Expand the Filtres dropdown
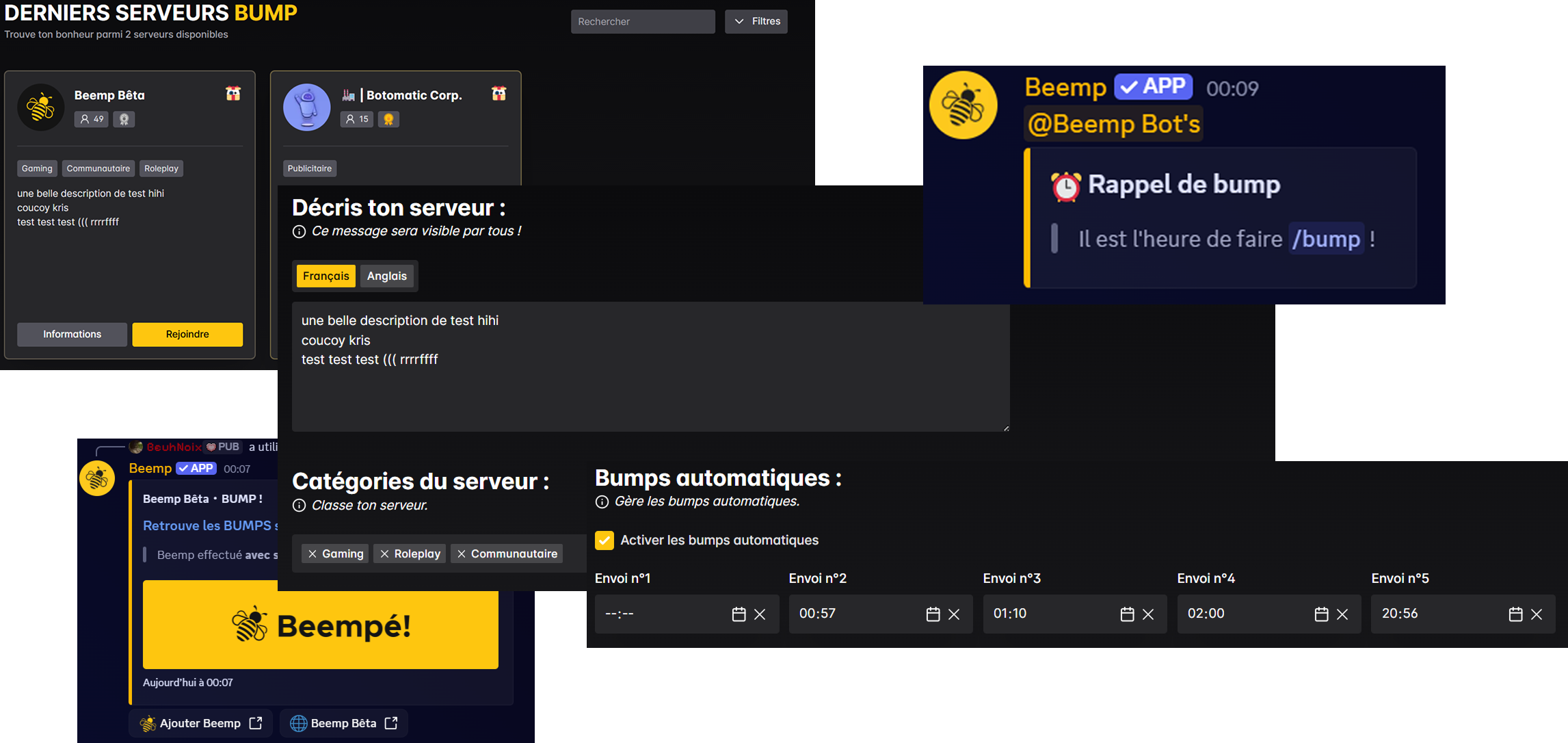Image resolution: width=1568 pixels, height=743 pixels. [x=756, y=21]
